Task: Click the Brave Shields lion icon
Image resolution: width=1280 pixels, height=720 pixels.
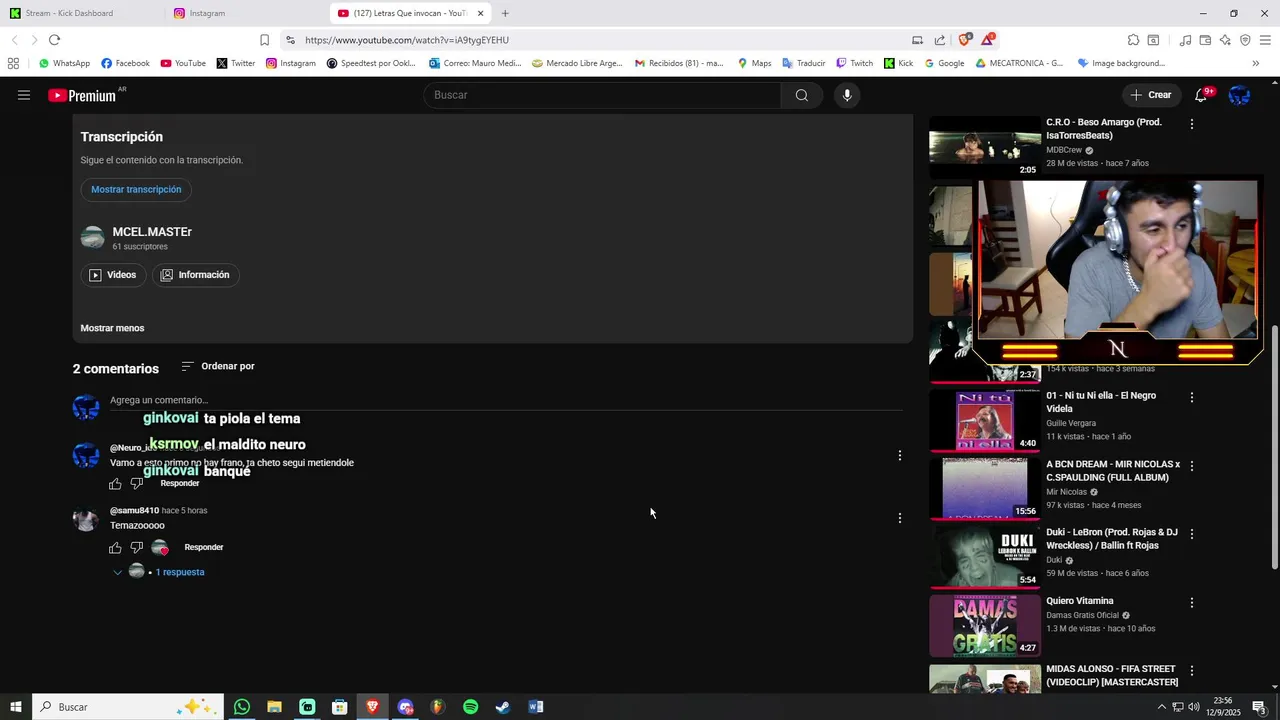Action: [x=964, y=40]
